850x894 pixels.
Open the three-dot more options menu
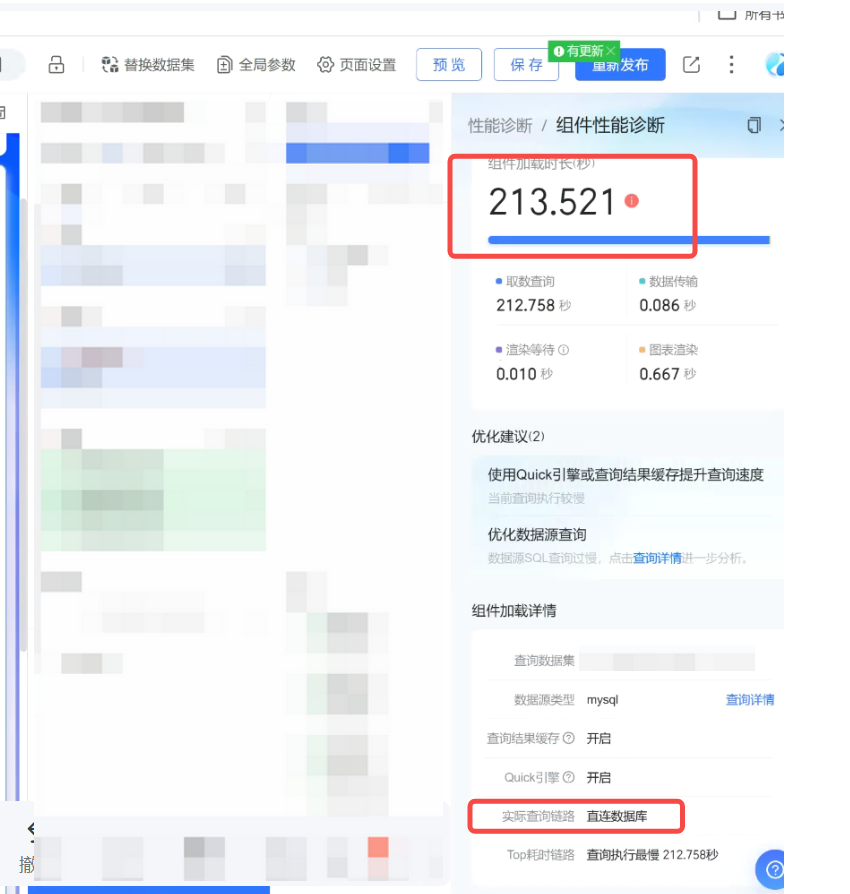[731, 65]
